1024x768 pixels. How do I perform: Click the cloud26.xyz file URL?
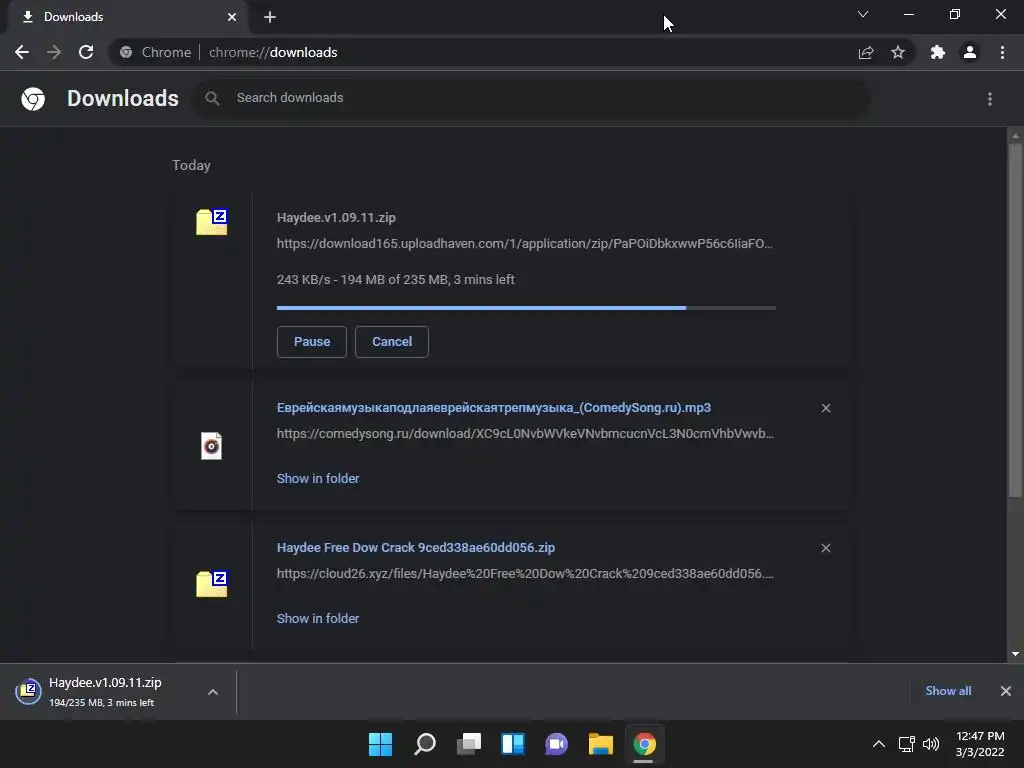click(x=525, y=573)
